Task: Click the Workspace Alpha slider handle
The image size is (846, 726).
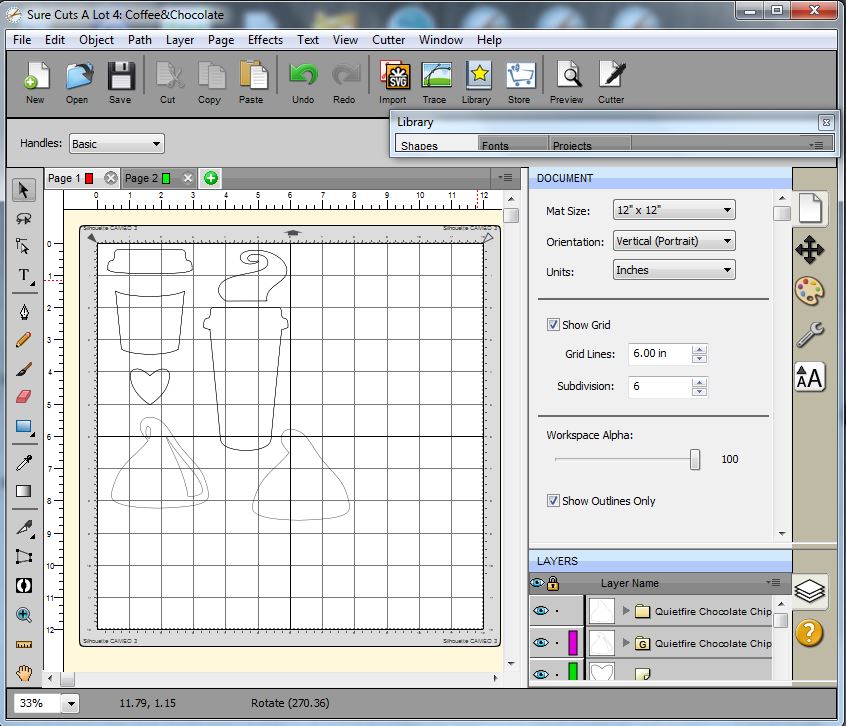Action: pyautogui.click(x=695, y=460)
